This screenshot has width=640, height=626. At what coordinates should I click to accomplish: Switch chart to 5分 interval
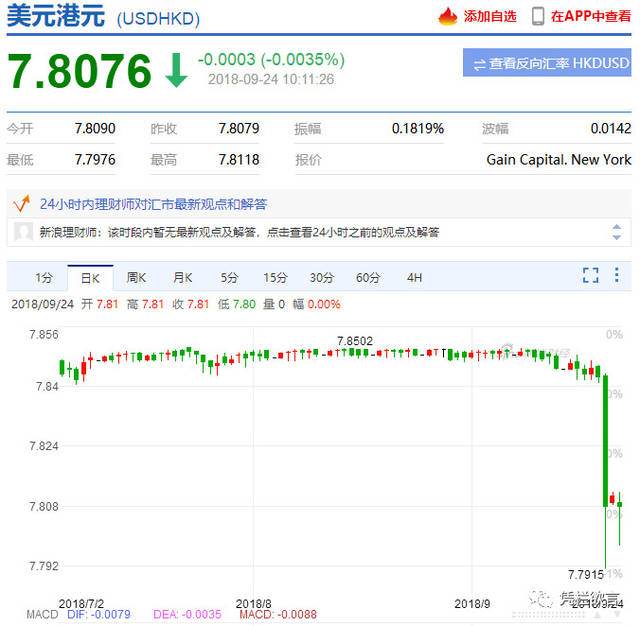pos(229,277)
